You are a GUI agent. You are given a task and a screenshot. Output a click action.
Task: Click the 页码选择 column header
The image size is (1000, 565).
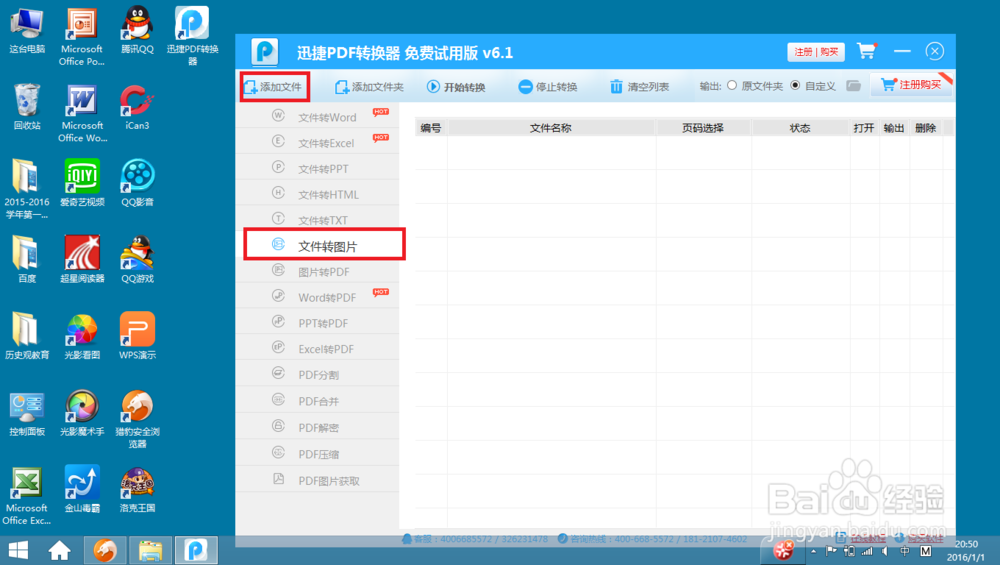(703, 128)
